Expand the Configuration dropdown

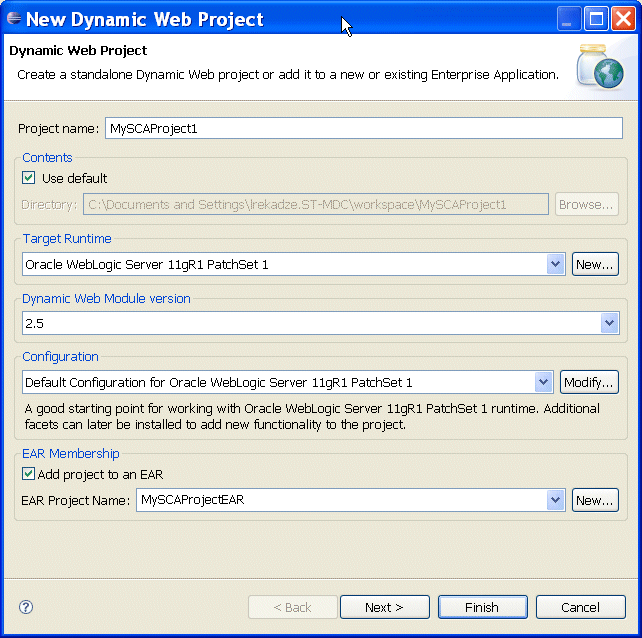click(543, 382)
